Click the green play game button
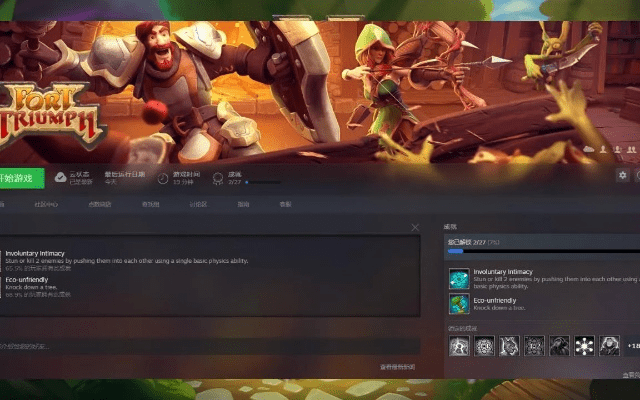This screenshot has height=400, width=640. [x=21, y=178]
